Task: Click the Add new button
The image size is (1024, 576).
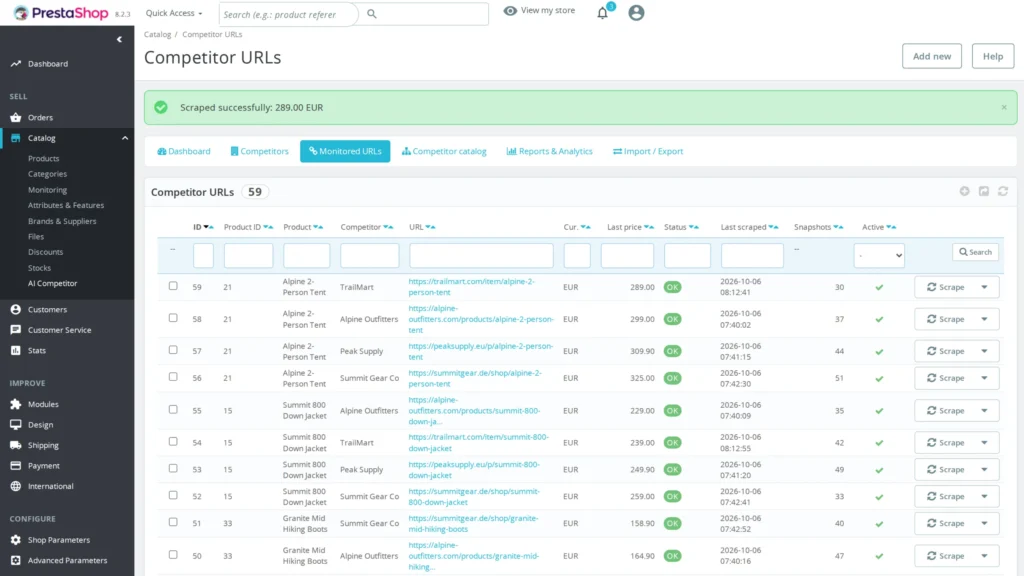Action: [931, 56]
